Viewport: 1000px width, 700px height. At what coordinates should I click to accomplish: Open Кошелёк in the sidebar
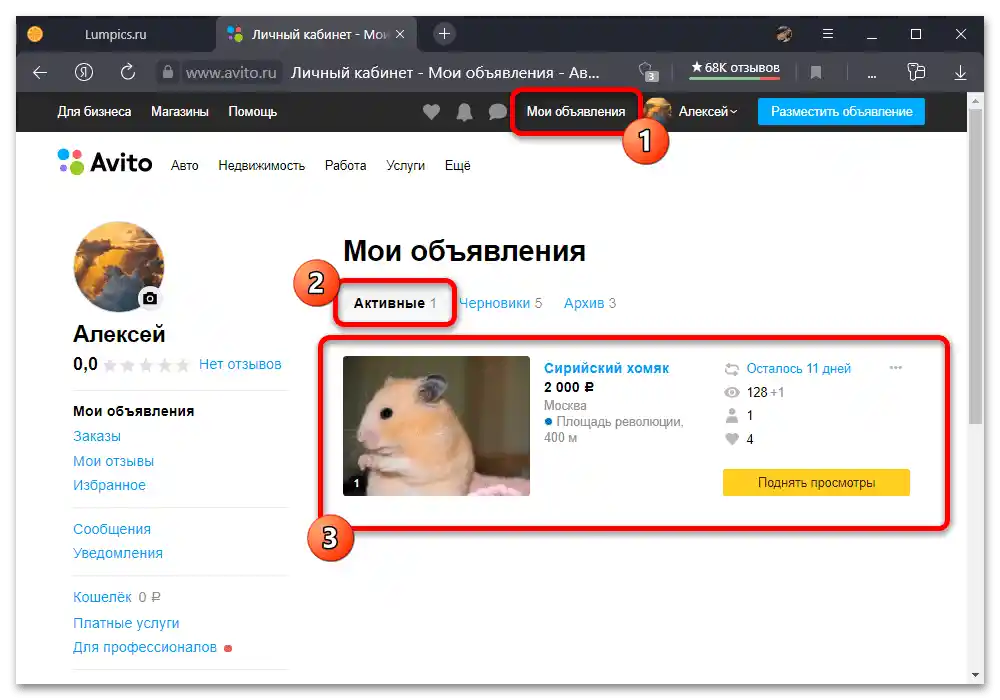coord(102,597)
